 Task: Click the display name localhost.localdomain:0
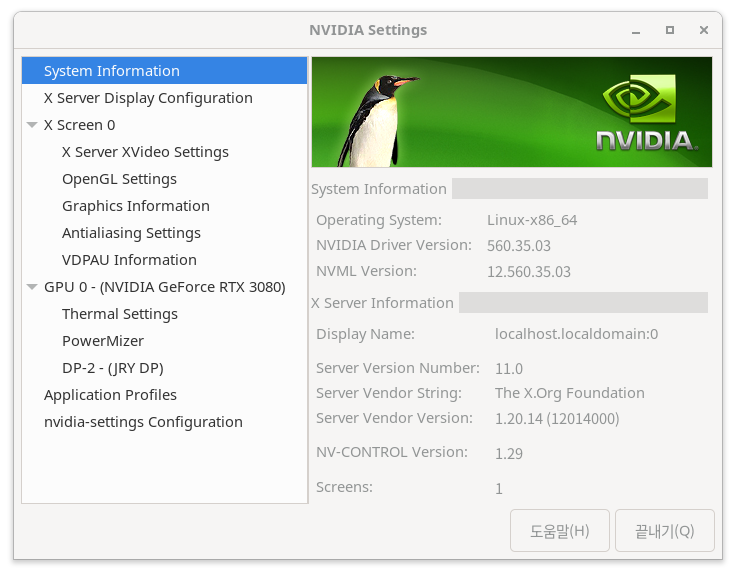576,334
